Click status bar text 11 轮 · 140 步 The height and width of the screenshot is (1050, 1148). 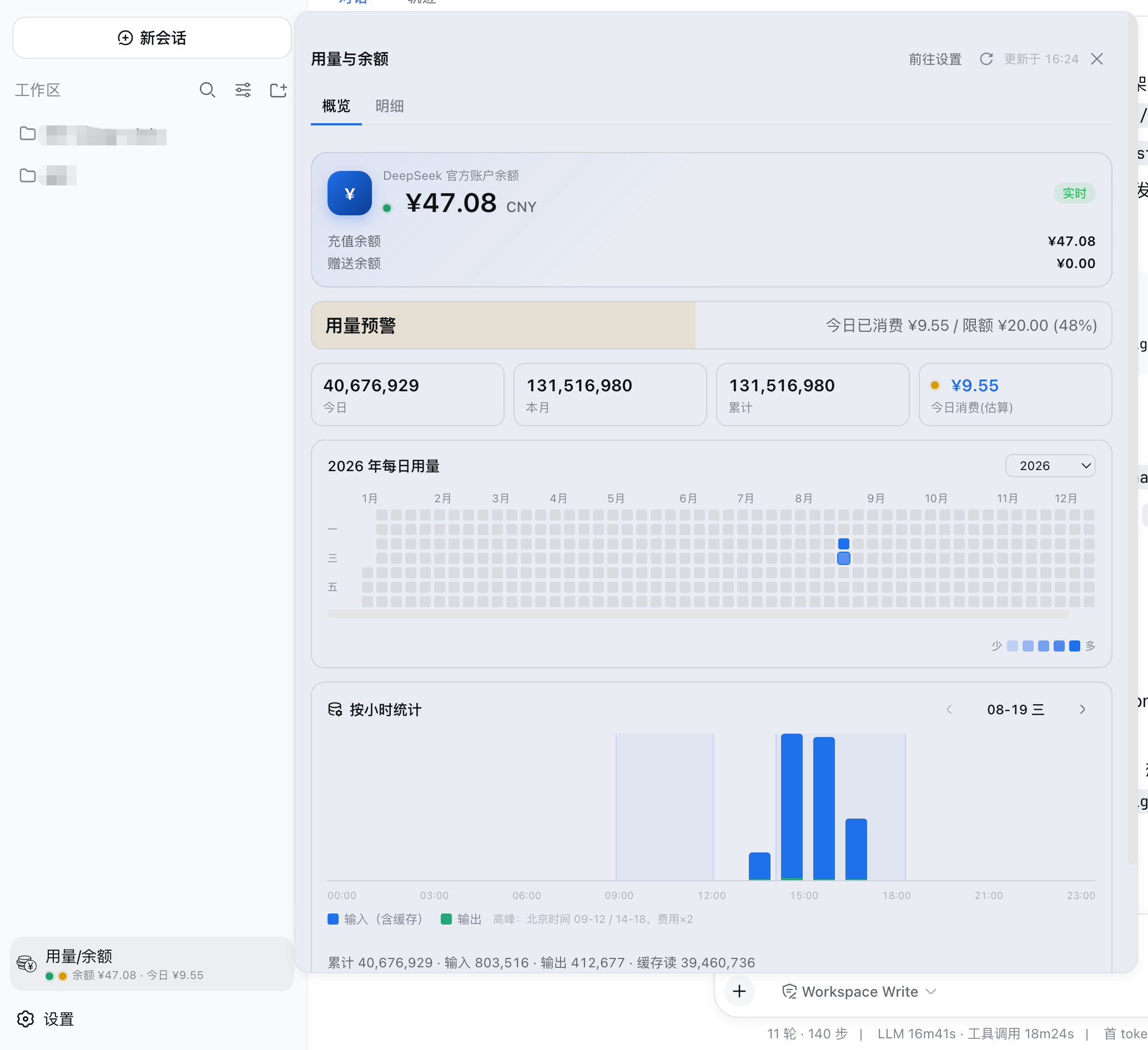tap(807, 1033)
